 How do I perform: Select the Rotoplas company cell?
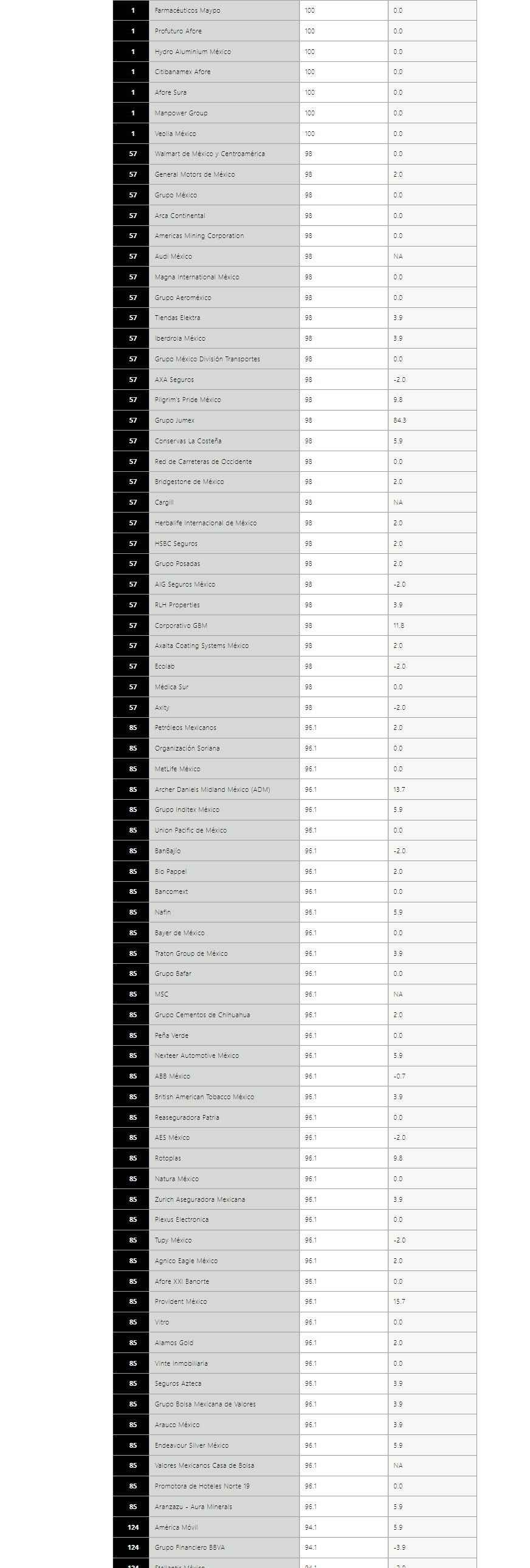point(224,1158)
